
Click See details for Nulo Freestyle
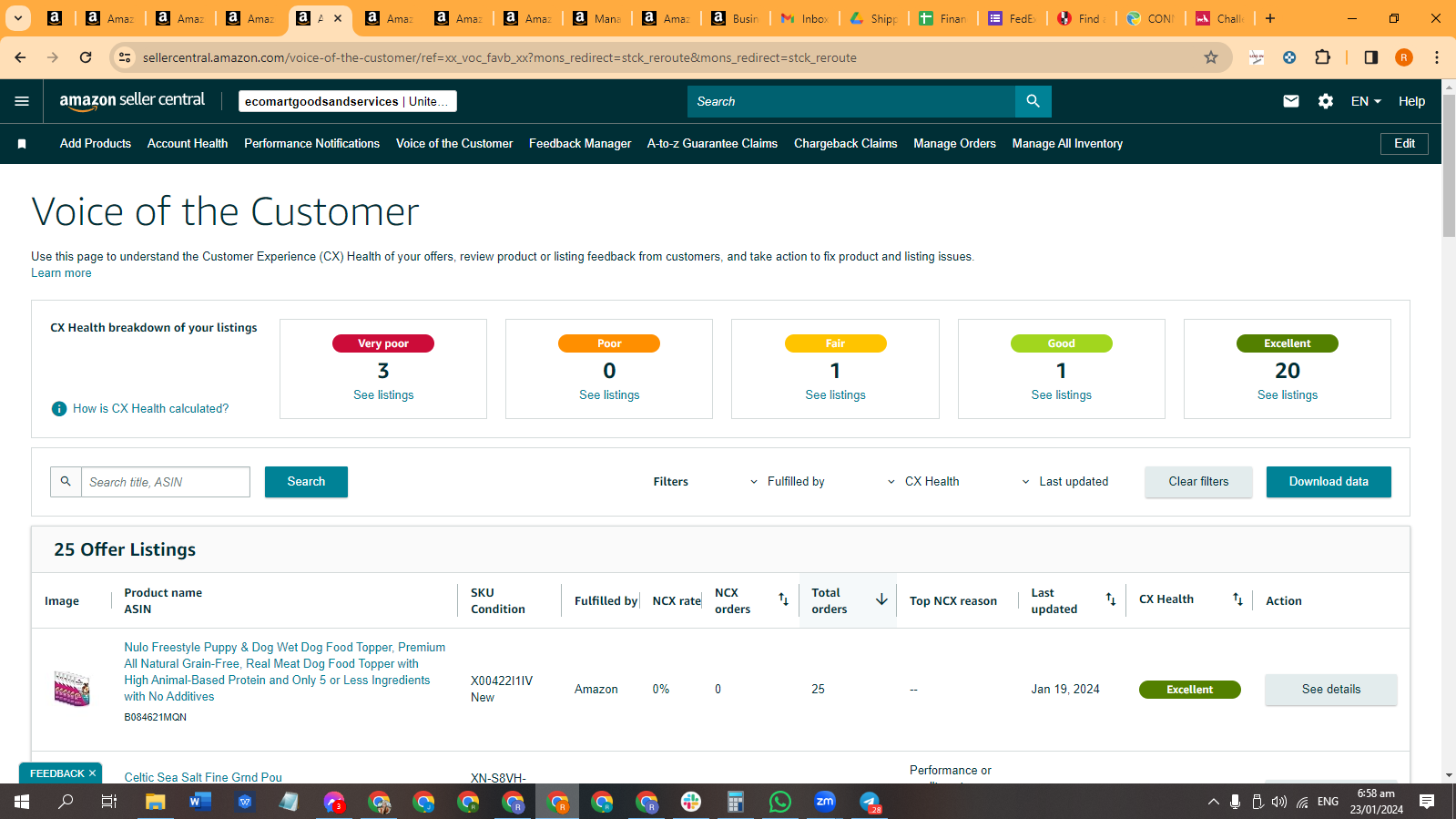[x=1330, y=690]
